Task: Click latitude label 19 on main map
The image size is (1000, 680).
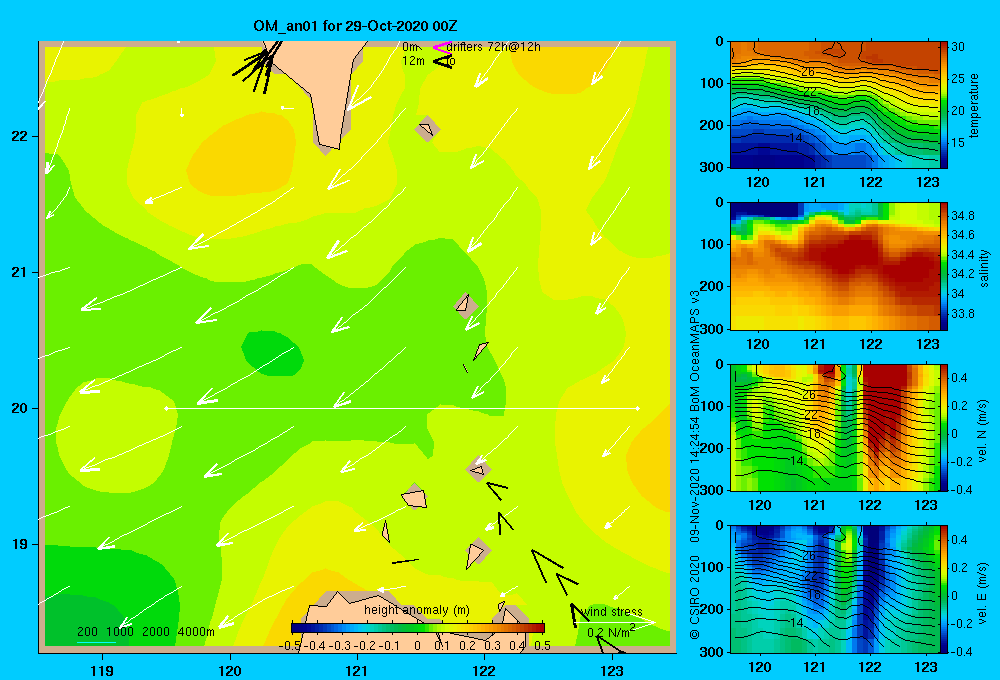Action: 19,544
